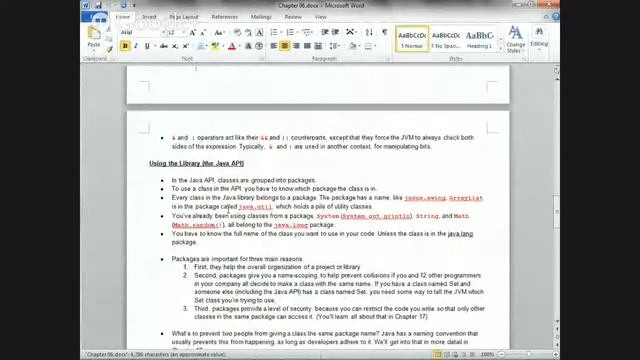Switch to the View tab
Screen dimensions: 640x360
[x=320, y=17]
